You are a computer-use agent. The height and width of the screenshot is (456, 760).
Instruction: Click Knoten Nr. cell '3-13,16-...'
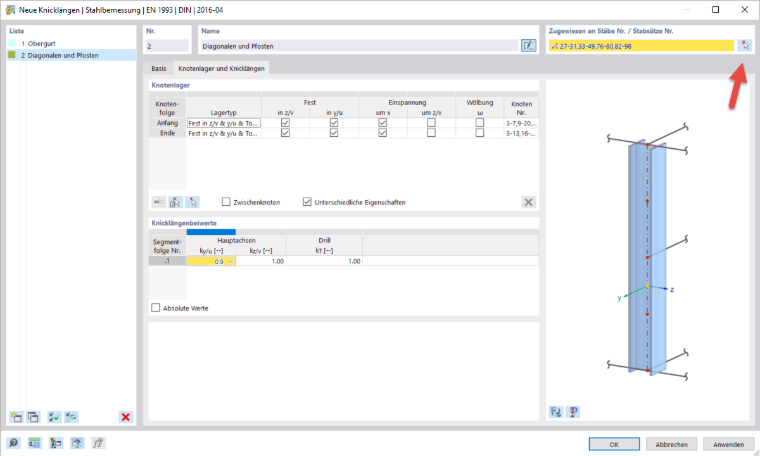(x=521, y=133)
